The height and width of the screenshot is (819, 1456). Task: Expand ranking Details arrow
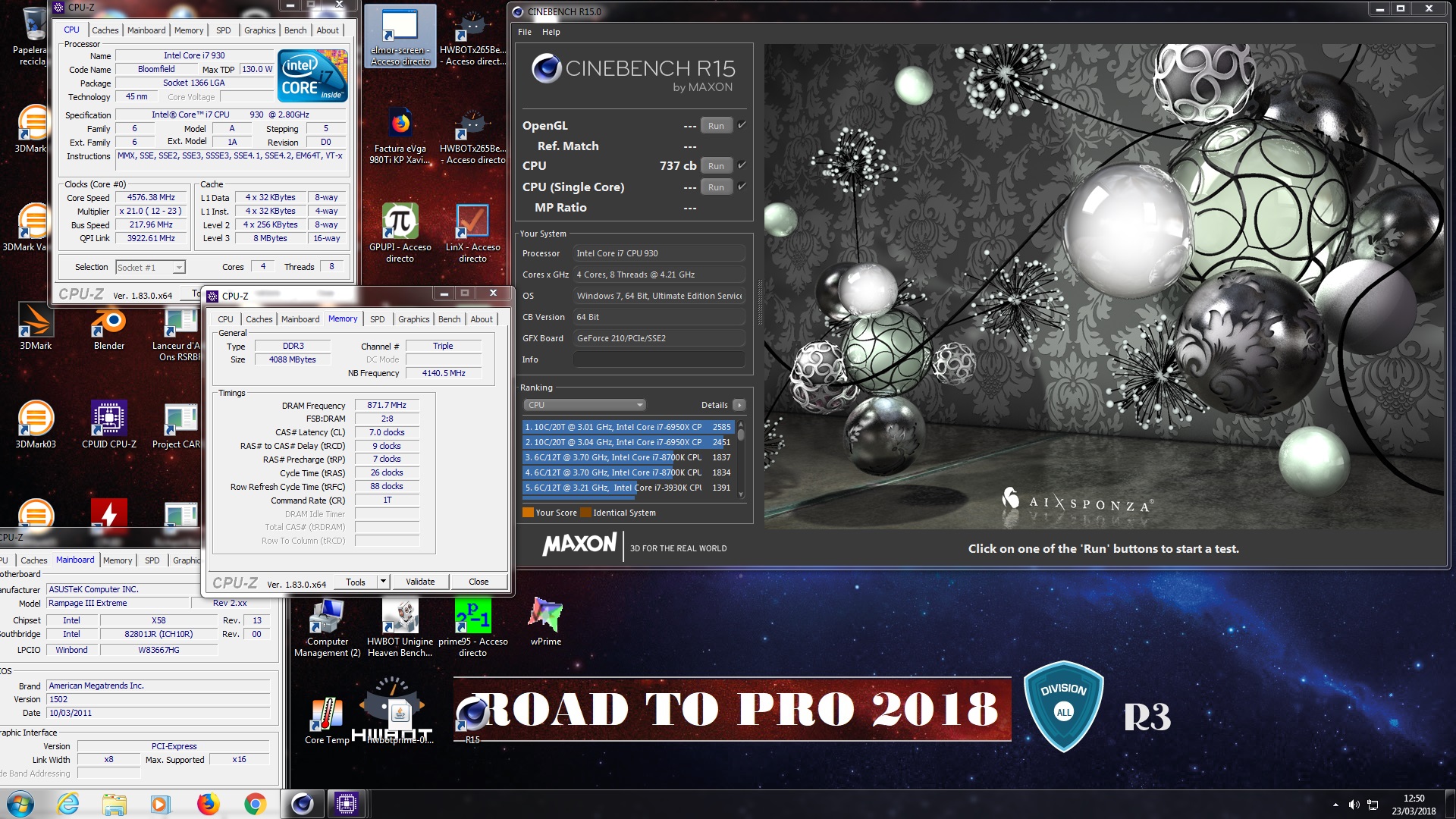(x=739, y=405)
